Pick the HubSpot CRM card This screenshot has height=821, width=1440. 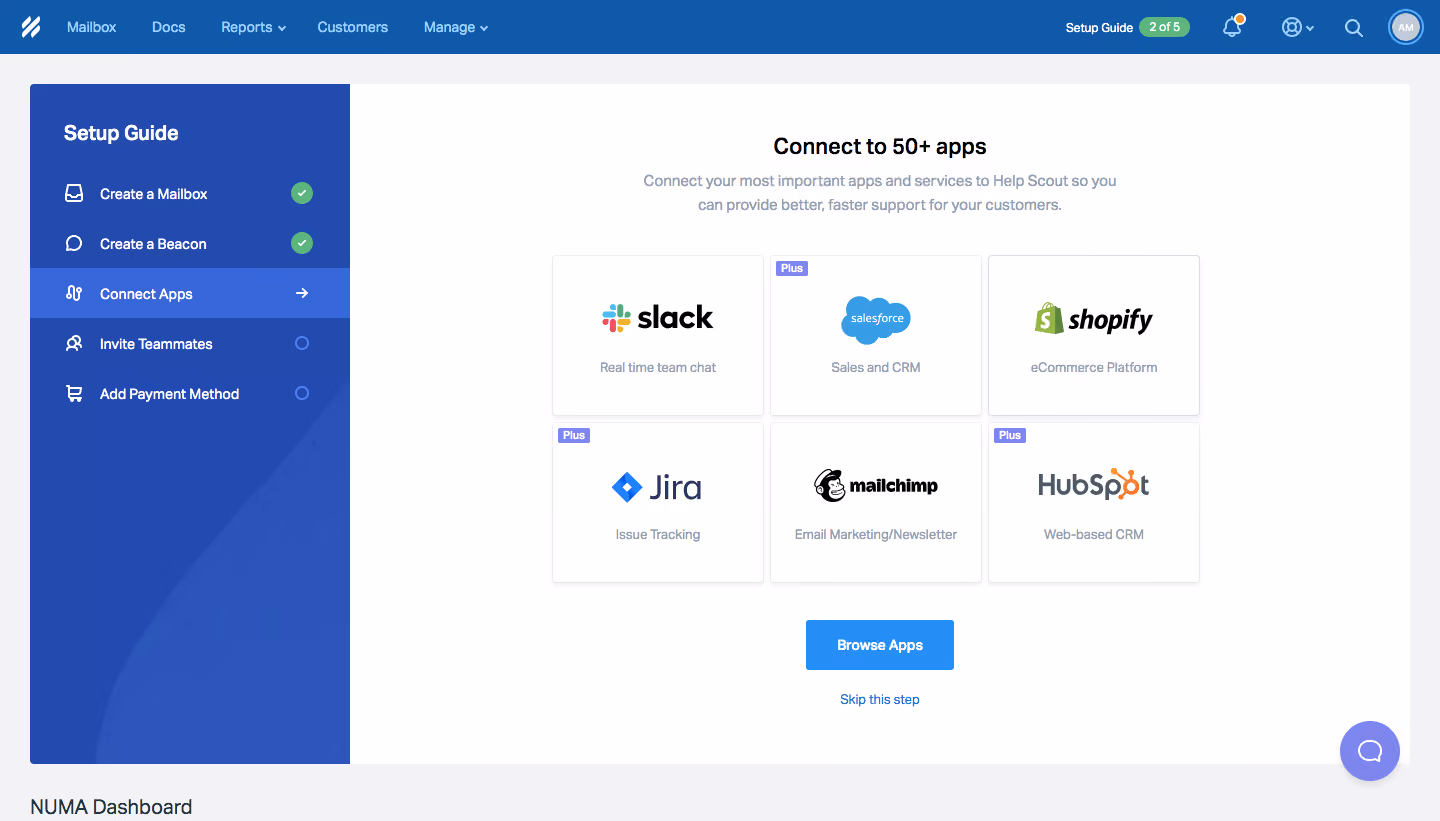(x=1094, y=502)
